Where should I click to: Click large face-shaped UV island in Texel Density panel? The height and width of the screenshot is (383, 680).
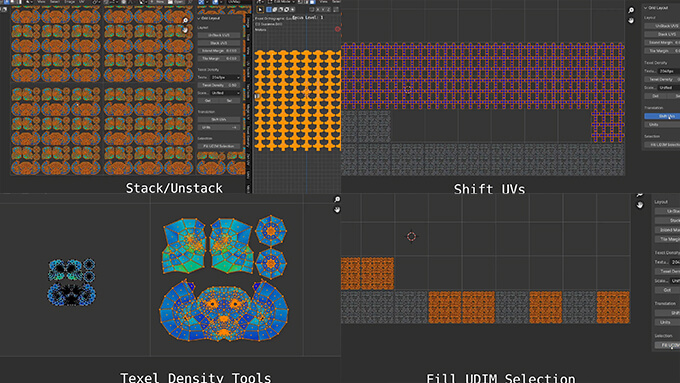point(224,311)
